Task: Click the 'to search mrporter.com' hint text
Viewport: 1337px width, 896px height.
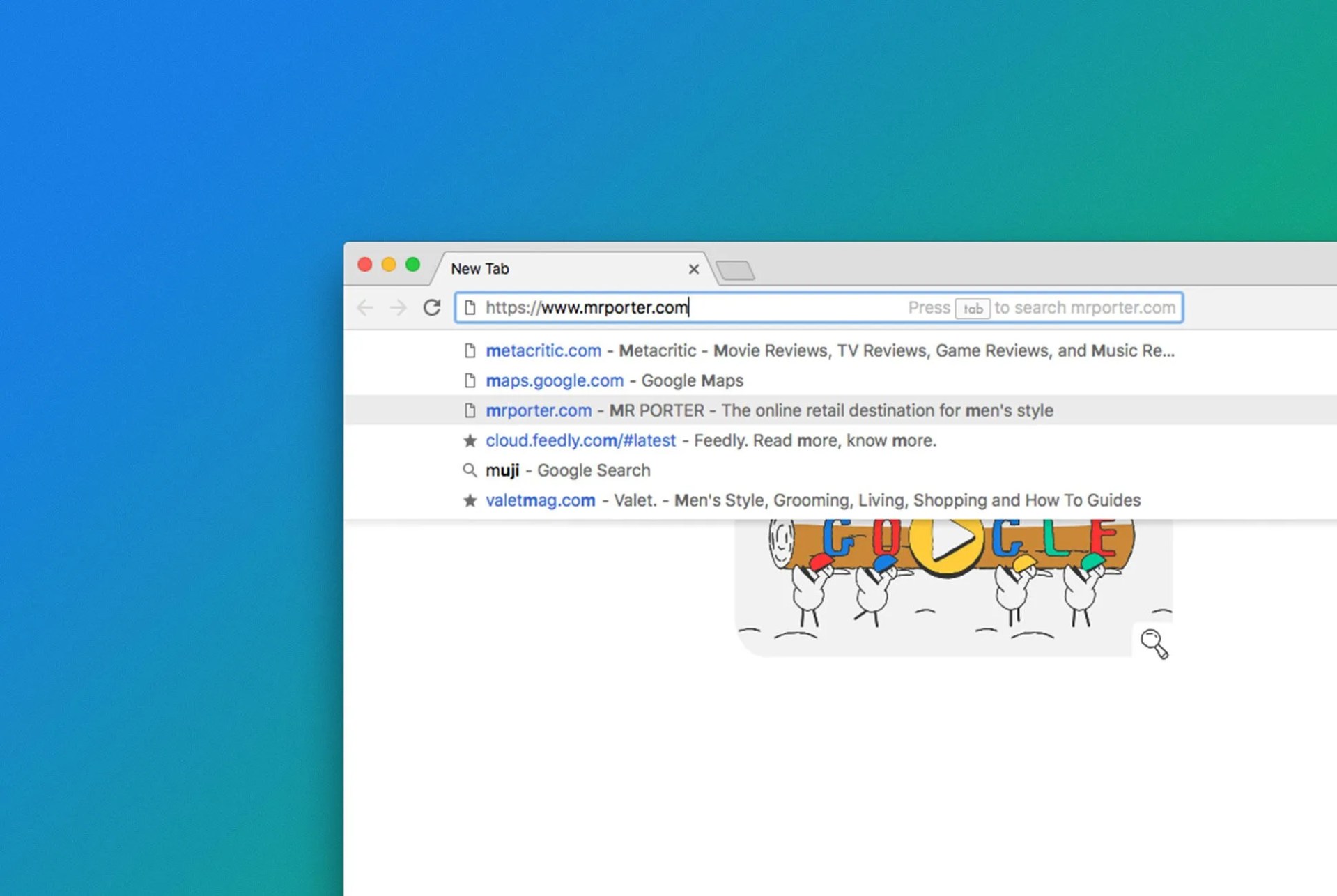Action: pyautogui.click(x=1085, y=307)
